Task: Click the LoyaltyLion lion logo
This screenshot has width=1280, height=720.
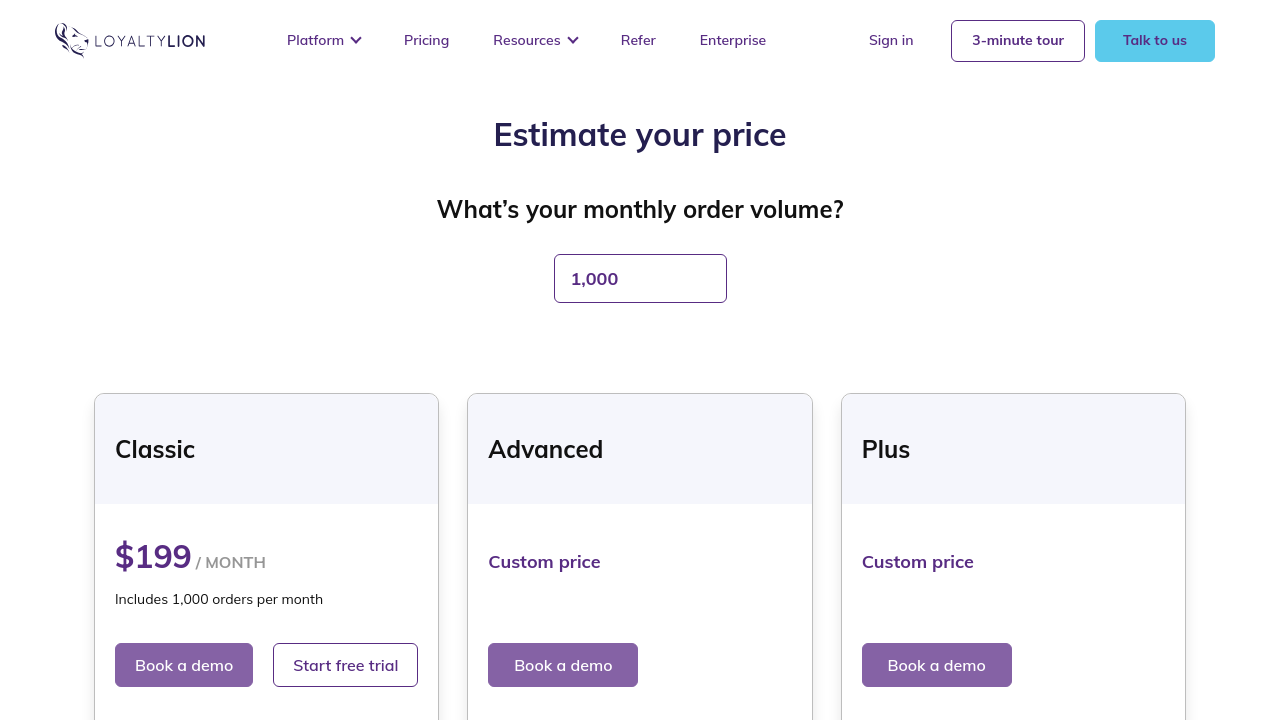Action: tap(72, 40)
